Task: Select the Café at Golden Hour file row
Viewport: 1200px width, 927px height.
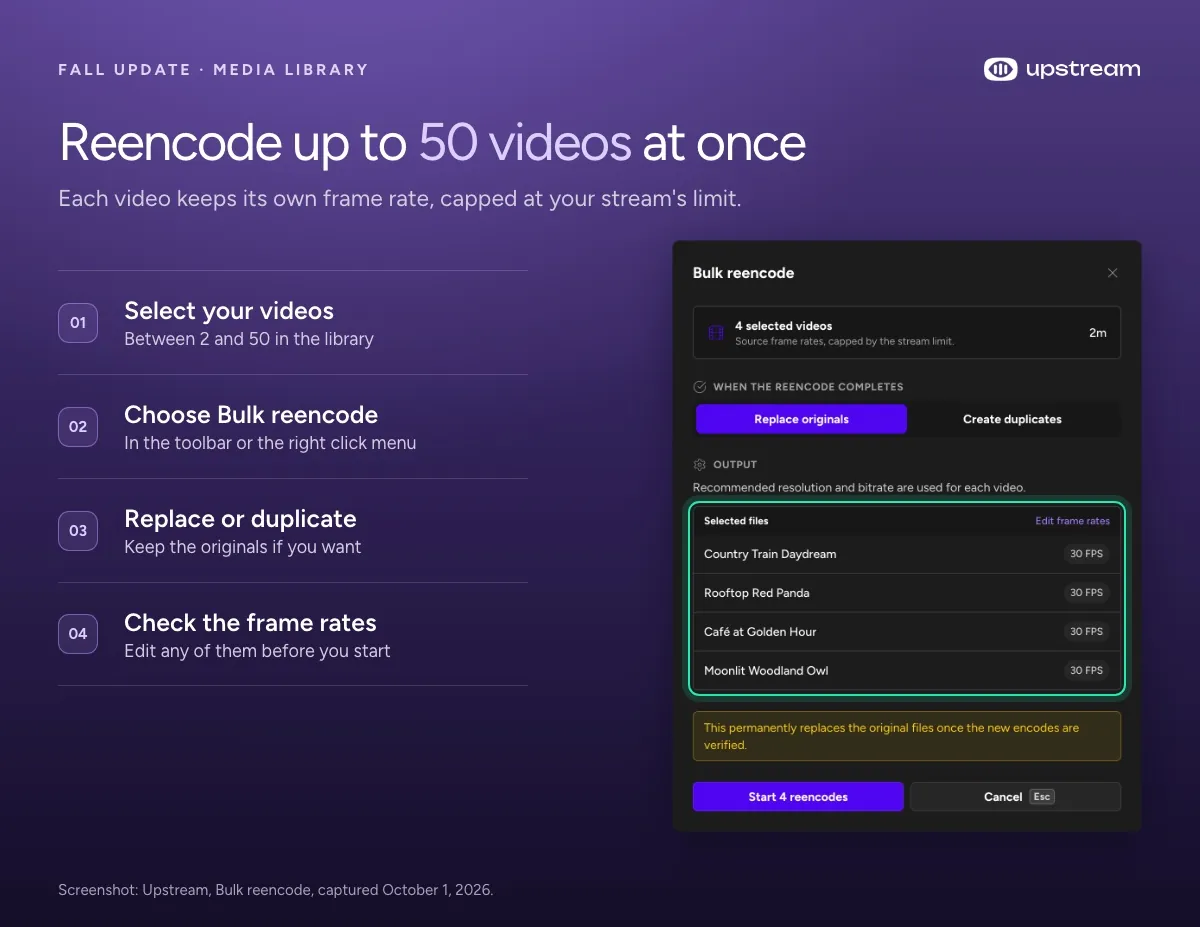Action: [907, 632]
